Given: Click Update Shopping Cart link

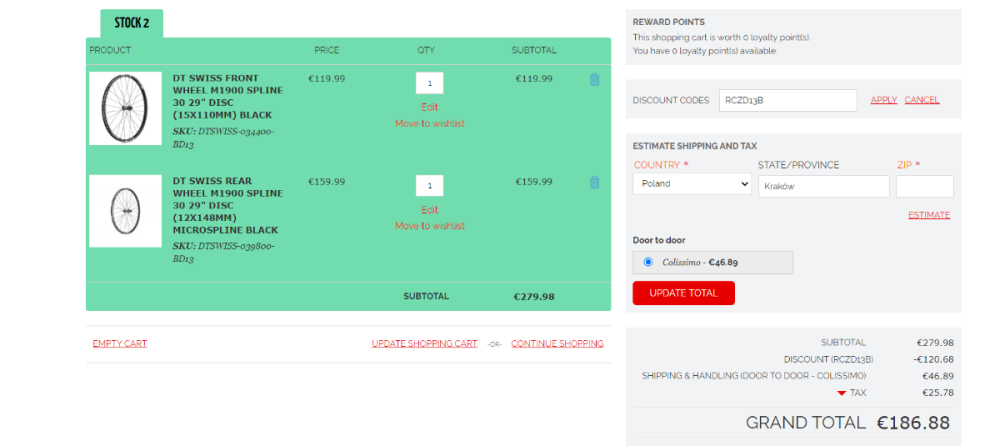Looking at the screenshot, I should pyautogui.click(x=424, y=343).
